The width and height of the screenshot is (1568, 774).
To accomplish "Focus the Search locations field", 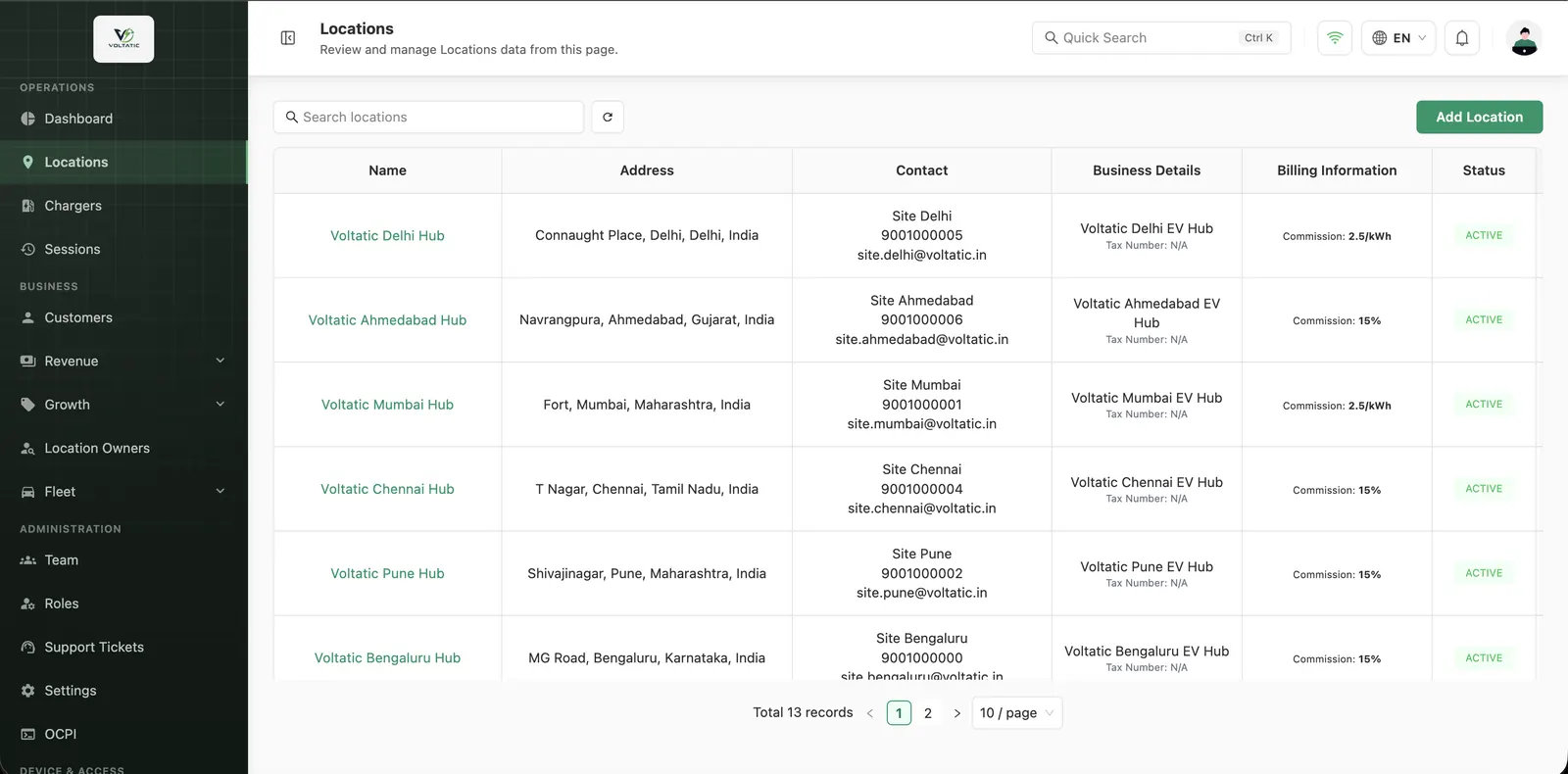I will [x=428, y=118].
